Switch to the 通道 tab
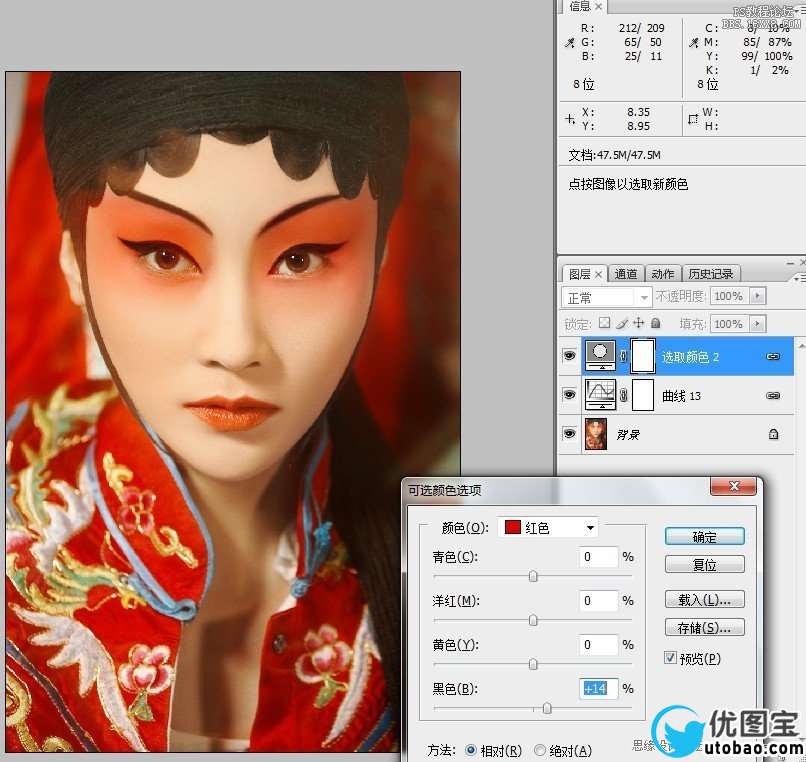 point(626,274)
